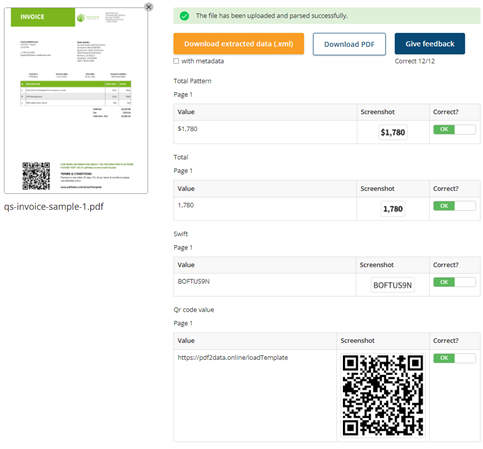Click the BOFTUS9N screenshot snippet
This screenshot has height=449, width=483.
click(x=393, y=285)
